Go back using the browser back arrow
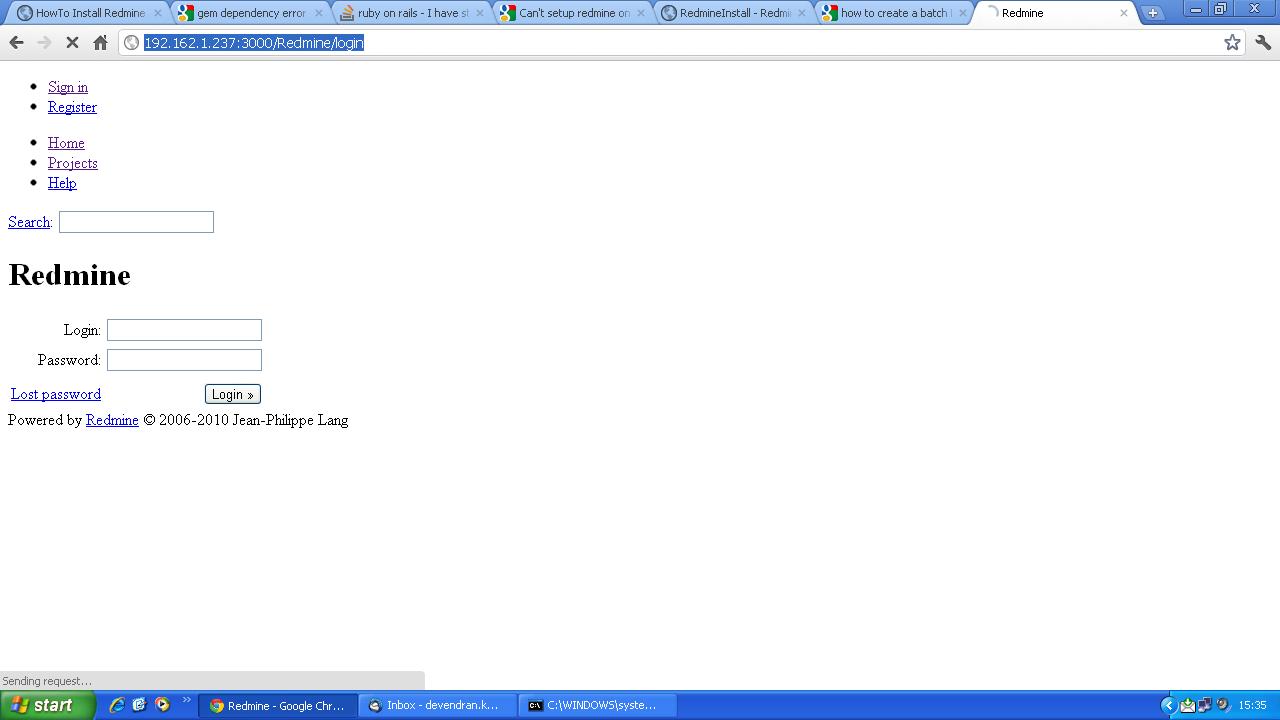 pos(16,43)
